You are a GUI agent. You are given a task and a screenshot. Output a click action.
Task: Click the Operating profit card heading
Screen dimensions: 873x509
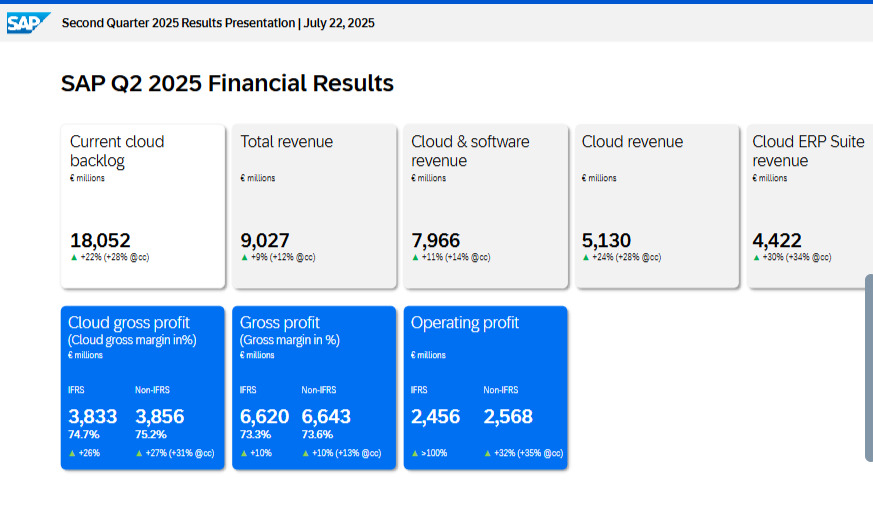[465, 323]
